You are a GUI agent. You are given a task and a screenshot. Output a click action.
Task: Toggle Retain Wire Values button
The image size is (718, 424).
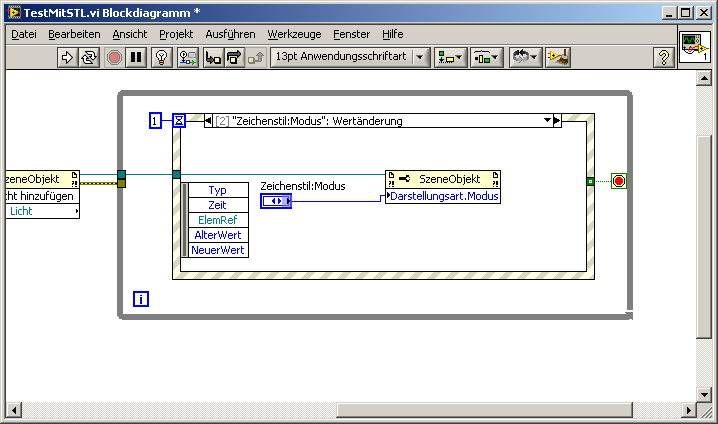point(188,57)
